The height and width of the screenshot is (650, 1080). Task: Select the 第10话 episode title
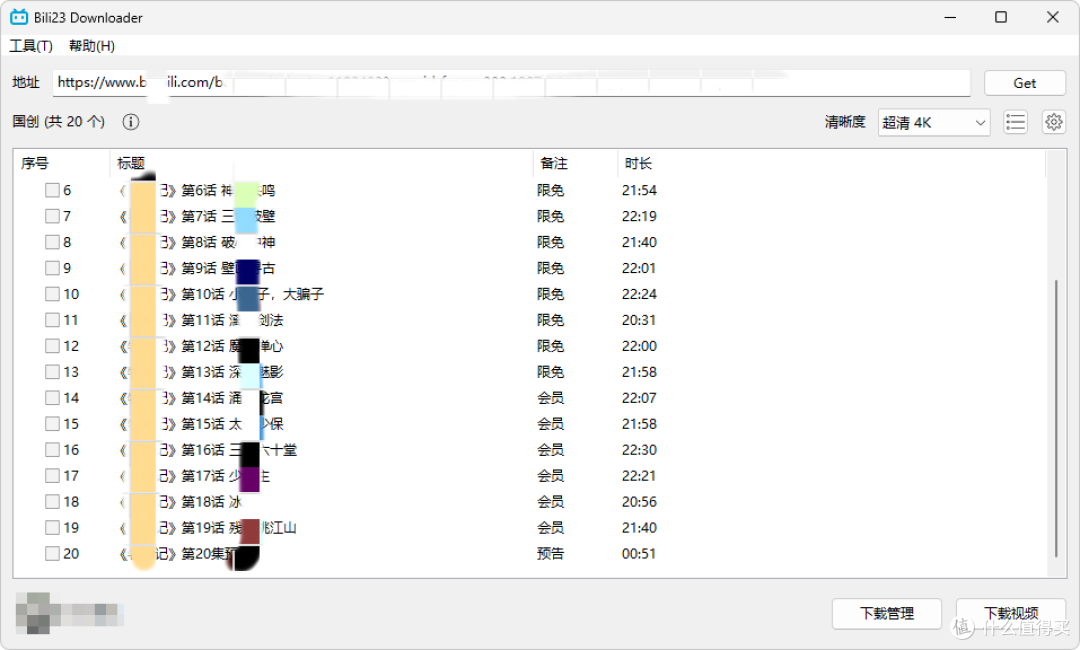[222, 294]
